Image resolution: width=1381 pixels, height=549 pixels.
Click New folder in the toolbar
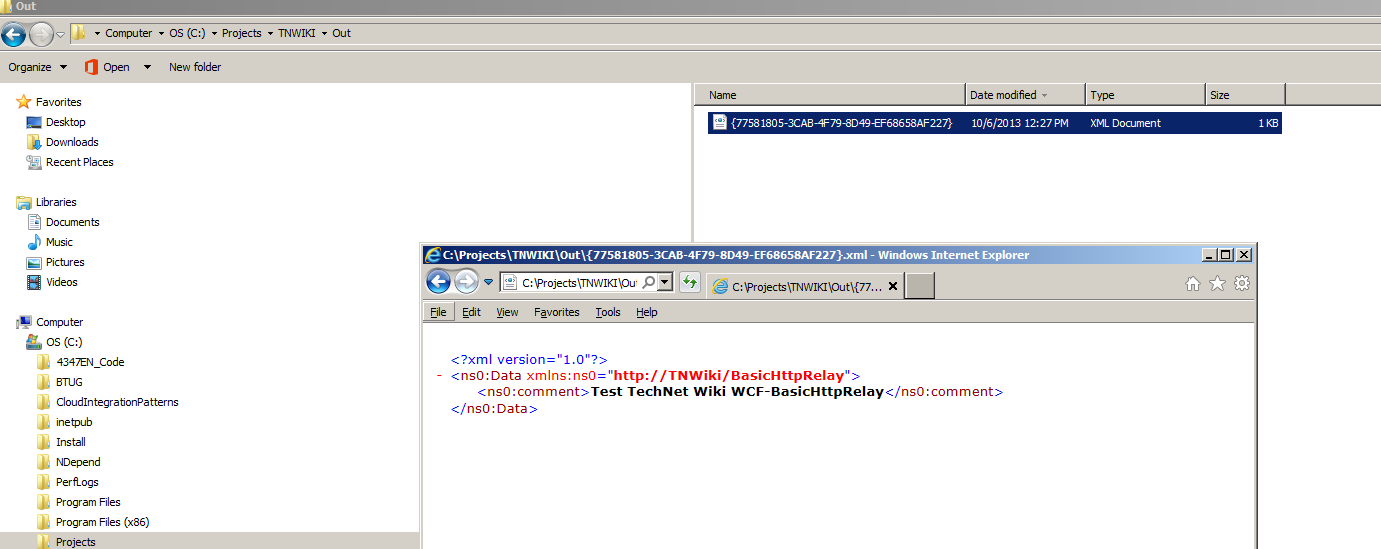(x=195, y=67)
